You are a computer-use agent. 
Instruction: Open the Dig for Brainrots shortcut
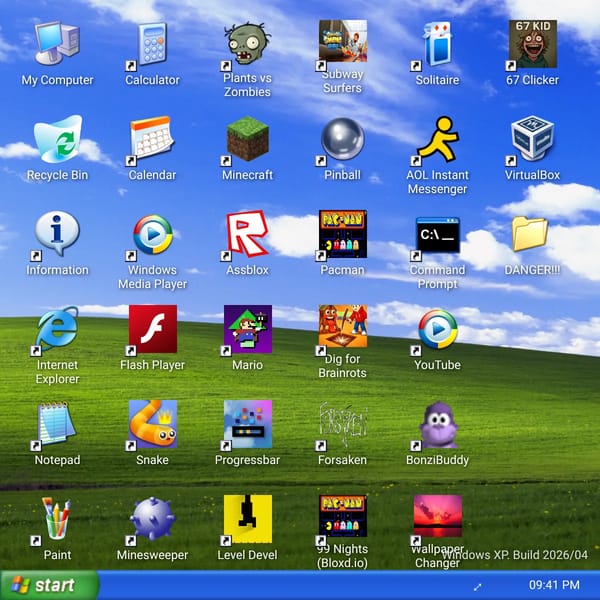point(343,326)
